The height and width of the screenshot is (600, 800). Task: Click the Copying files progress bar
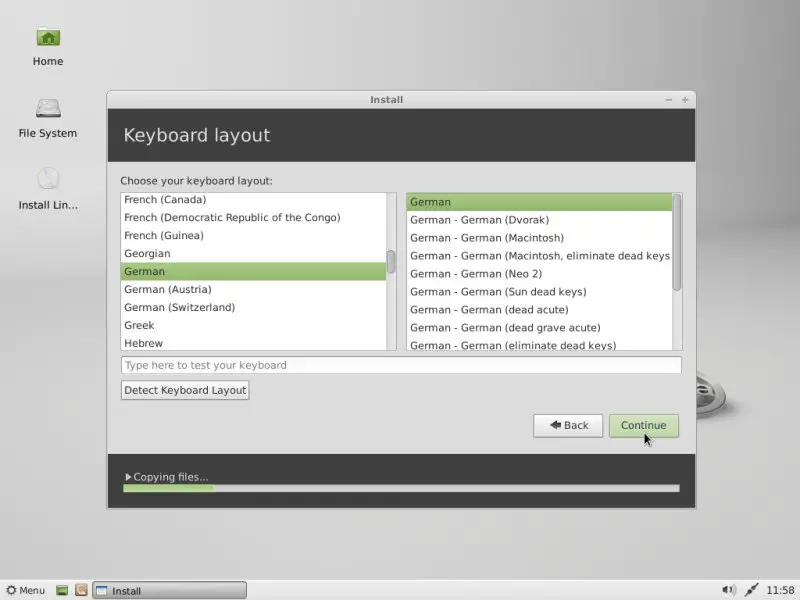pyautogui.click(x=401, y=488)
